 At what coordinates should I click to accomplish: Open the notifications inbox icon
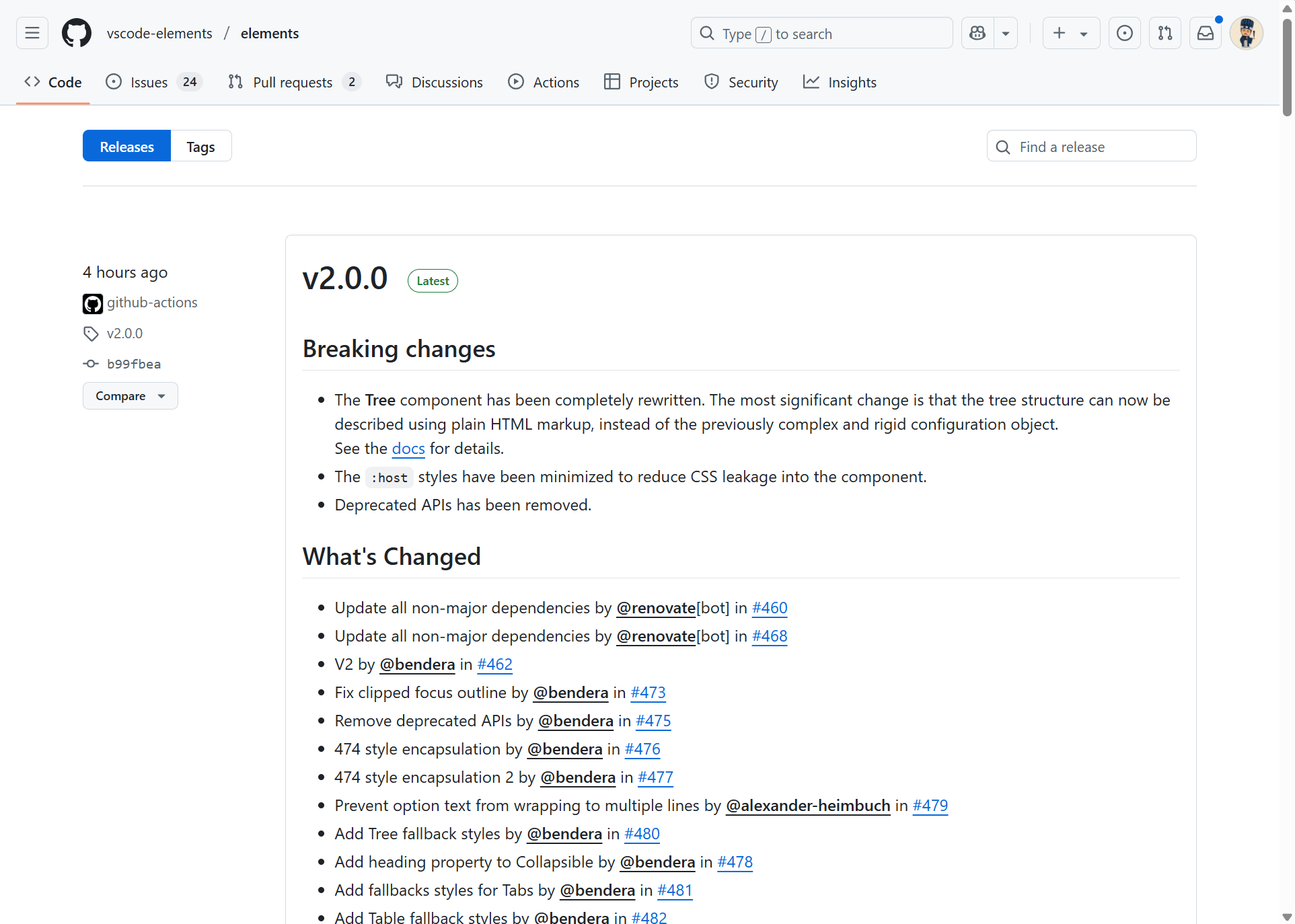tap(1205, 33)
